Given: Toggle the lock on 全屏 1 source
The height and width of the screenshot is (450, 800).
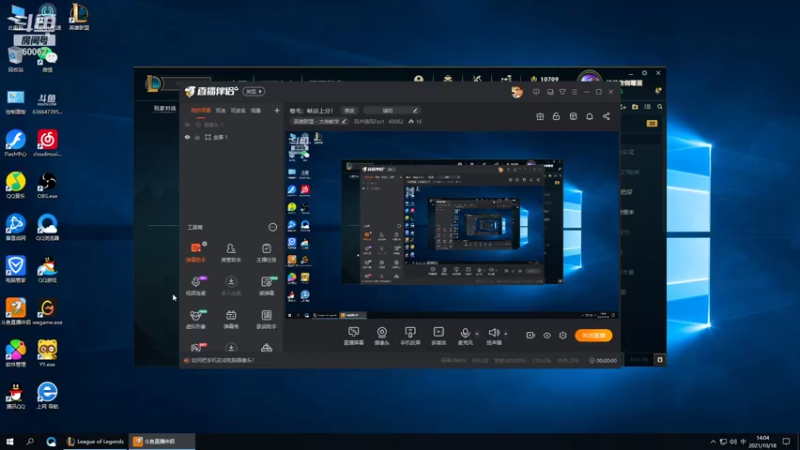Looking at the screenshot, I should coord(197,137).
